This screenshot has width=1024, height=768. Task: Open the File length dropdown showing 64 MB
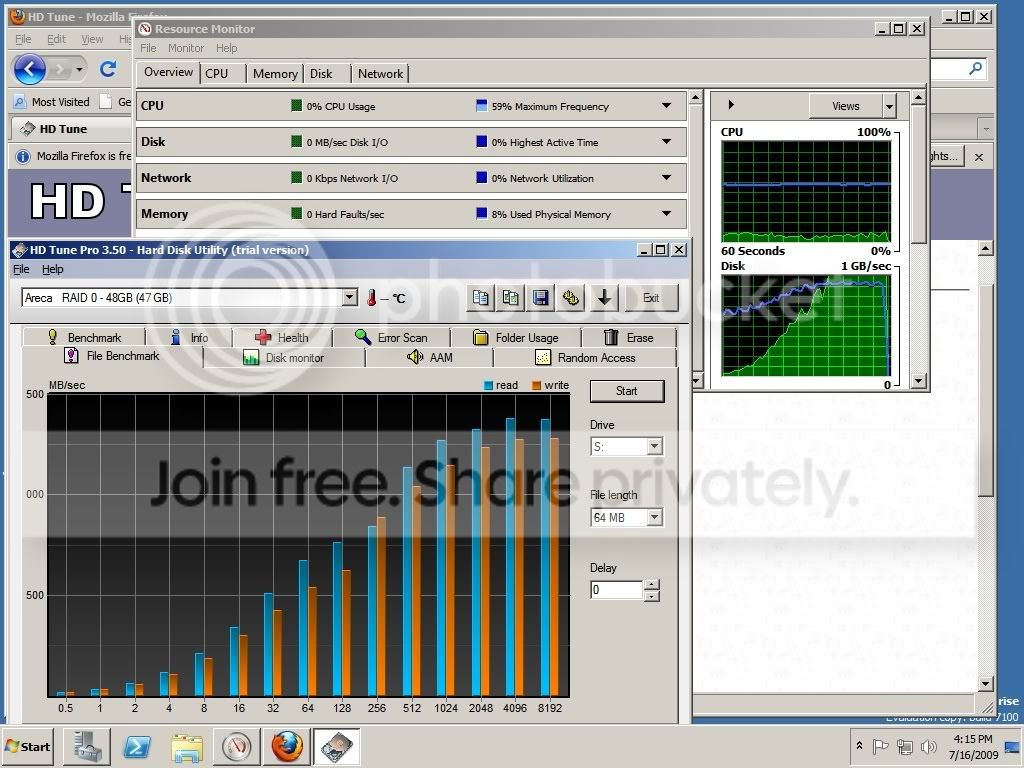point(652,517)
